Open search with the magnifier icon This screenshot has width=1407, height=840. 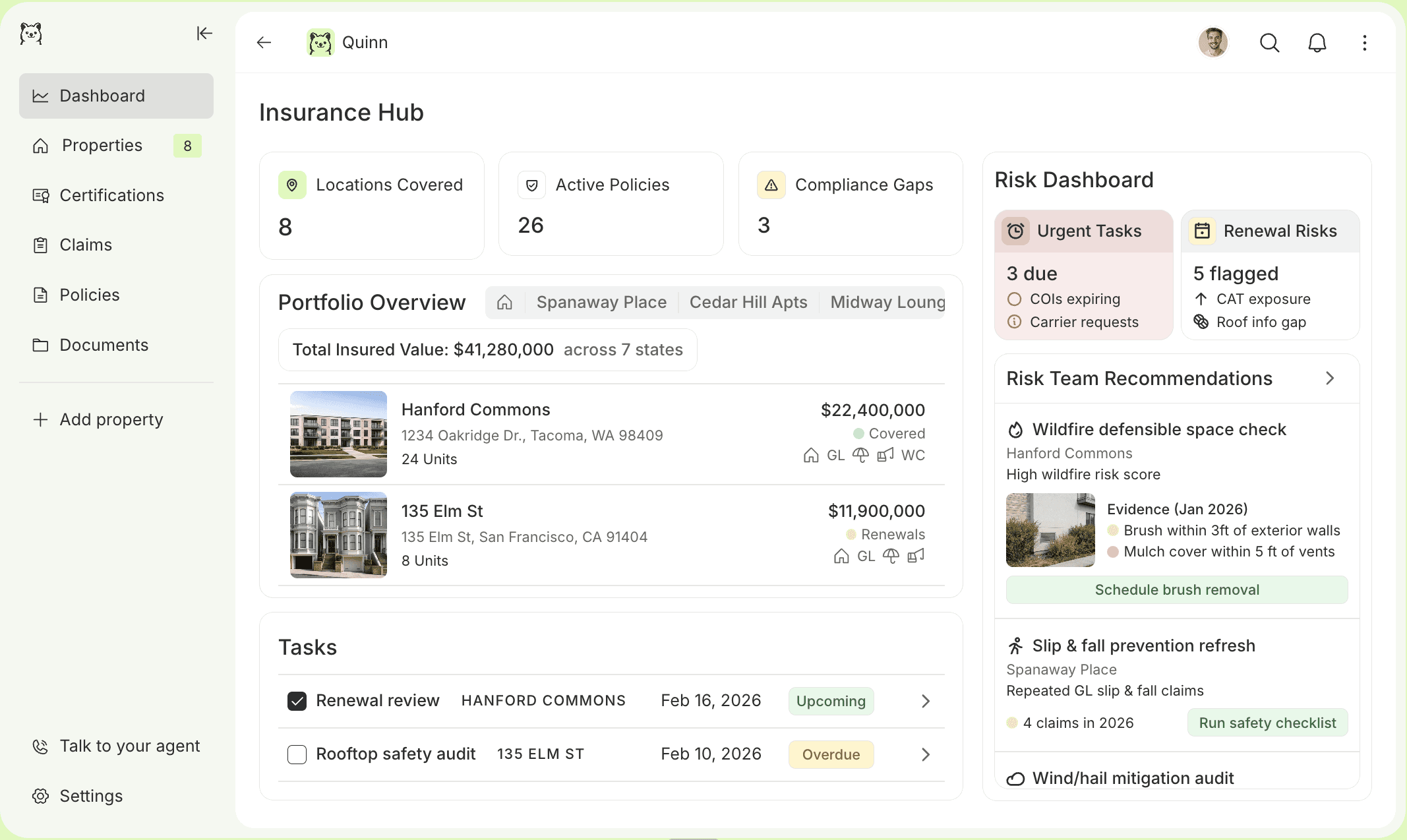coord(1269,43)
